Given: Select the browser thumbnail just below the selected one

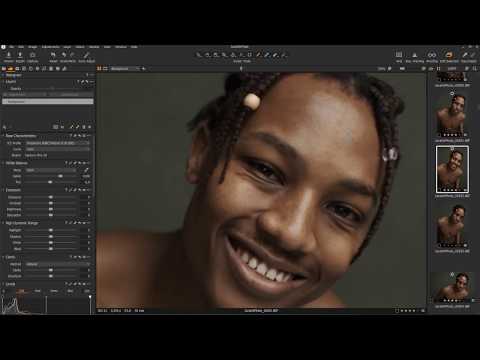Looking at the screenshot, I should [x=452, y=227].
